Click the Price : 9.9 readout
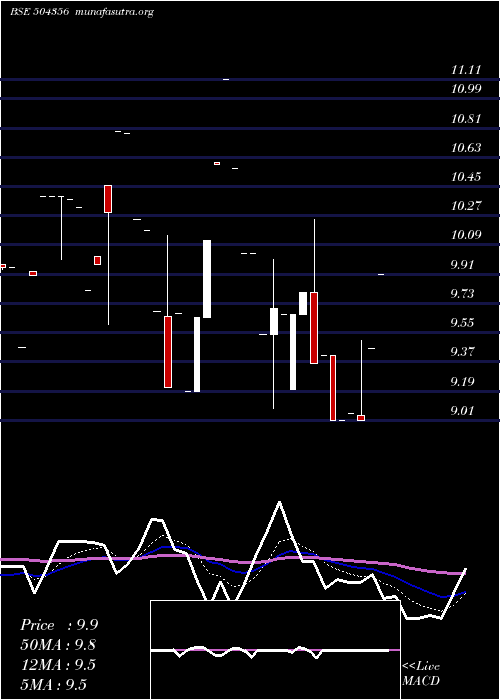The image size is (500, 700). point(59,625)
